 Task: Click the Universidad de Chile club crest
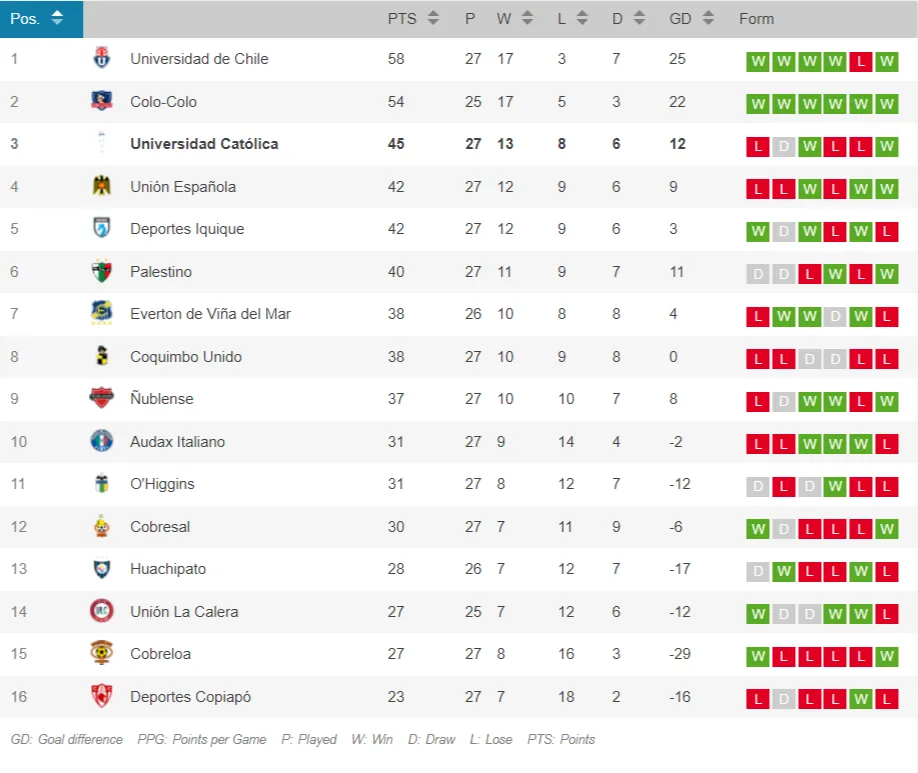click(x=101, y=58)
